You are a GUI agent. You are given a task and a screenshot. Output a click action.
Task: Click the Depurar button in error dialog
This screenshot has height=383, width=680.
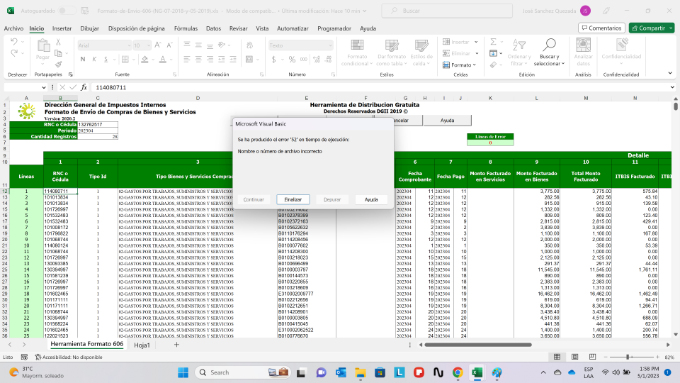coord(332,200)
